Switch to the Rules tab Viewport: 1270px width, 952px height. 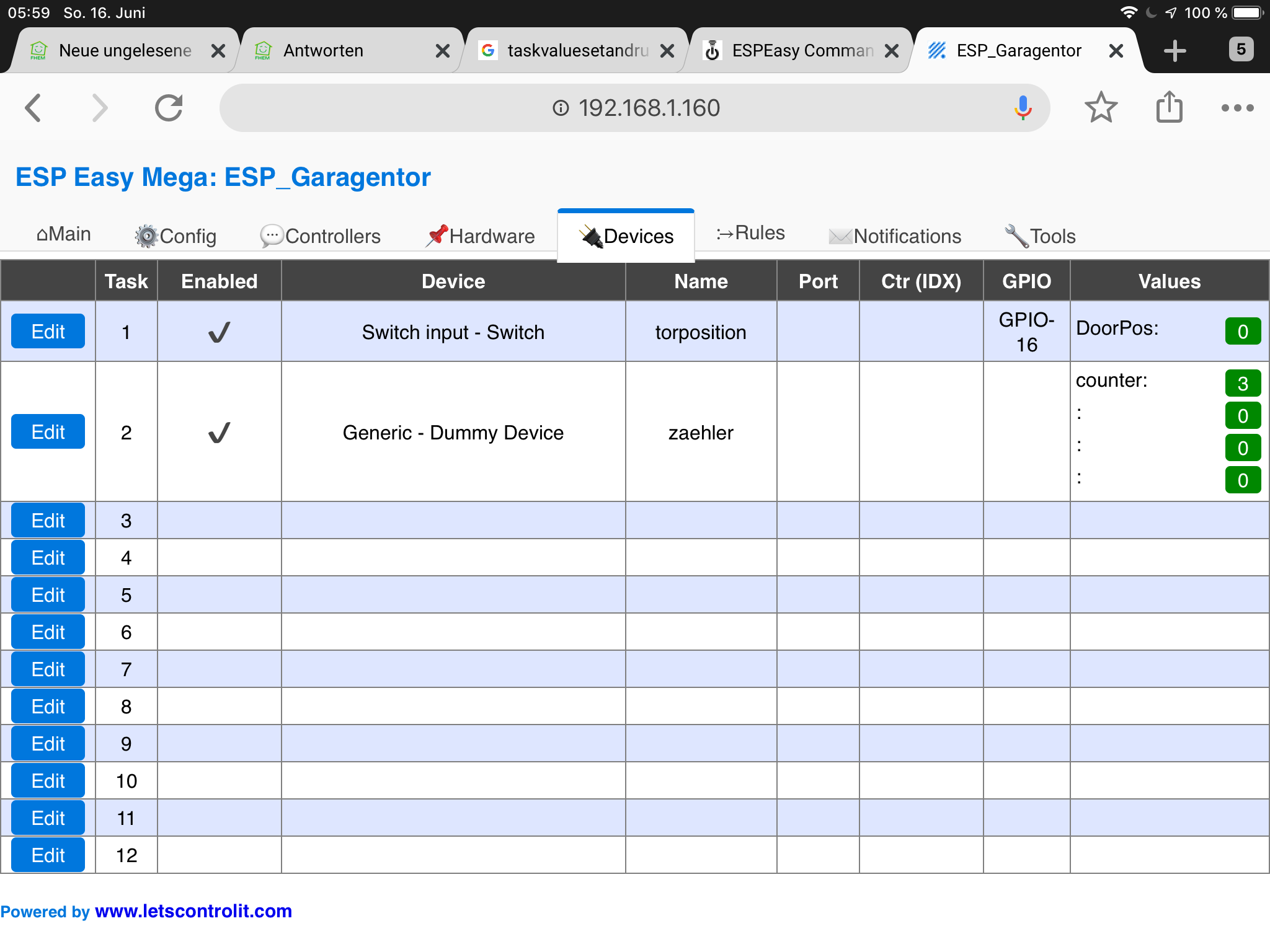[750, 234]
